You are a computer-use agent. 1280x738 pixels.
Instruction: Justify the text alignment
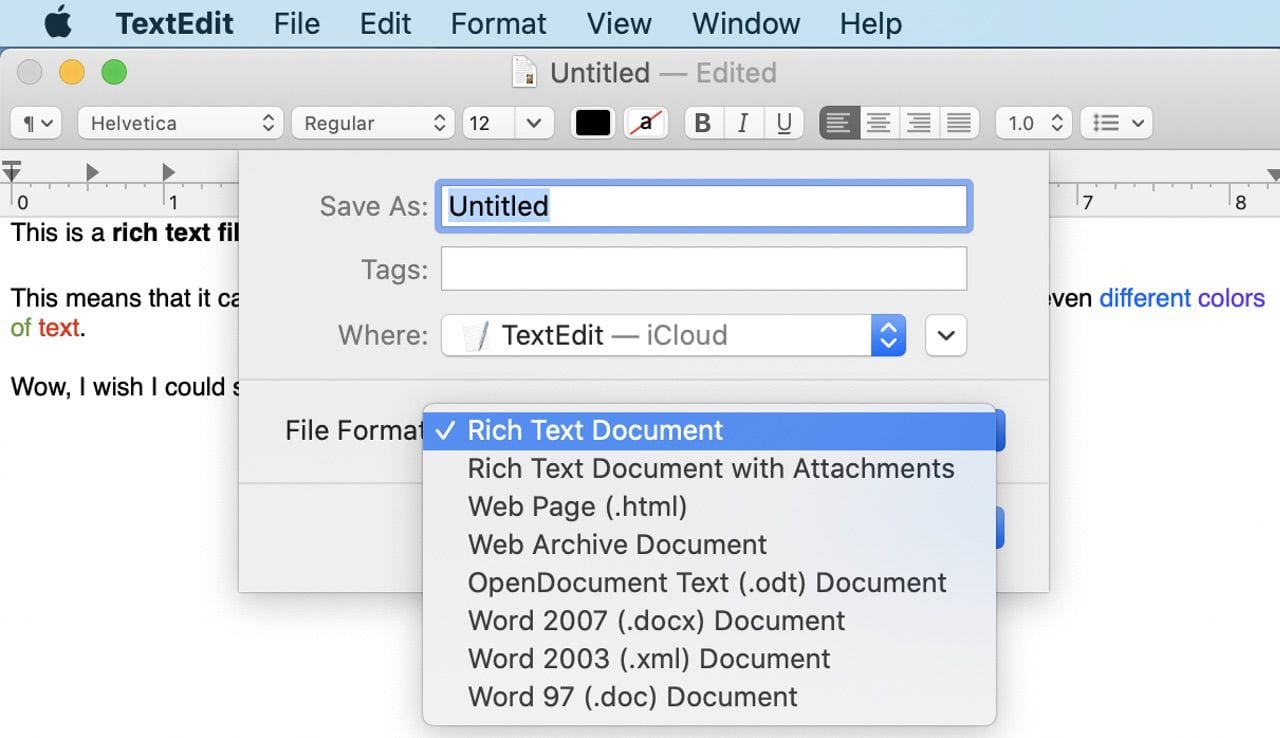point(958,123)
